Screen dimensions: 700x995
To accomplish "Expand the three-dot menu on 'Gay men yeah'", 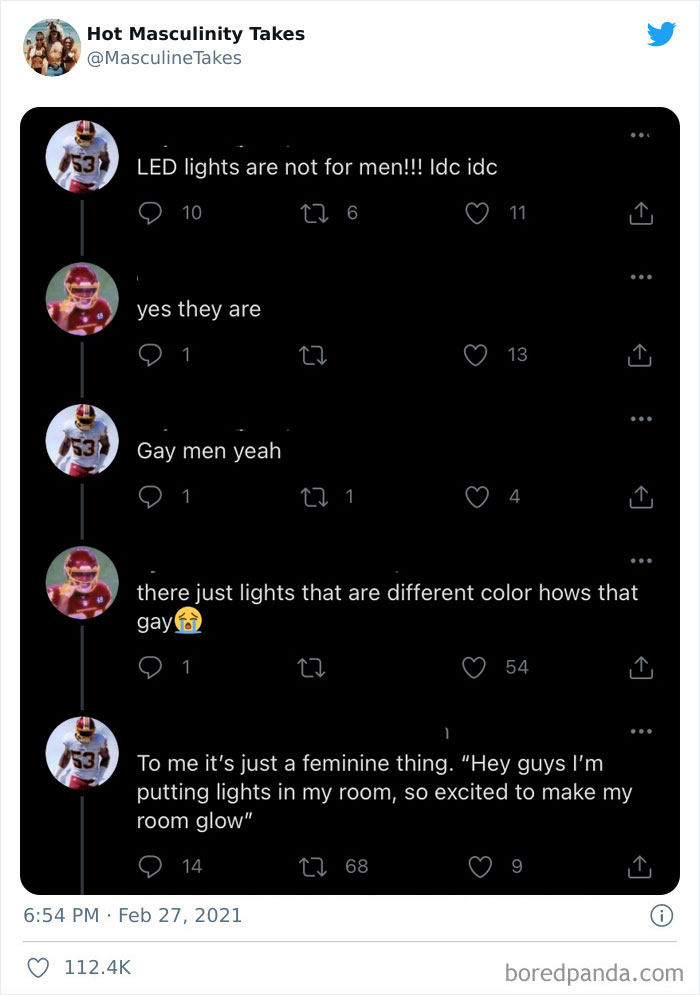I will pyautogui.click(x=640, y=419).
